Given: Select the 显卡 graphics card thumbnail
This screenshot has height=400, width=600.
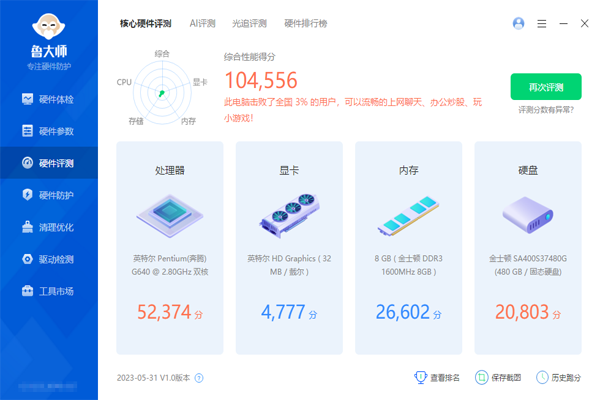Looking at the screenshot, I should [x=289, y=214].
